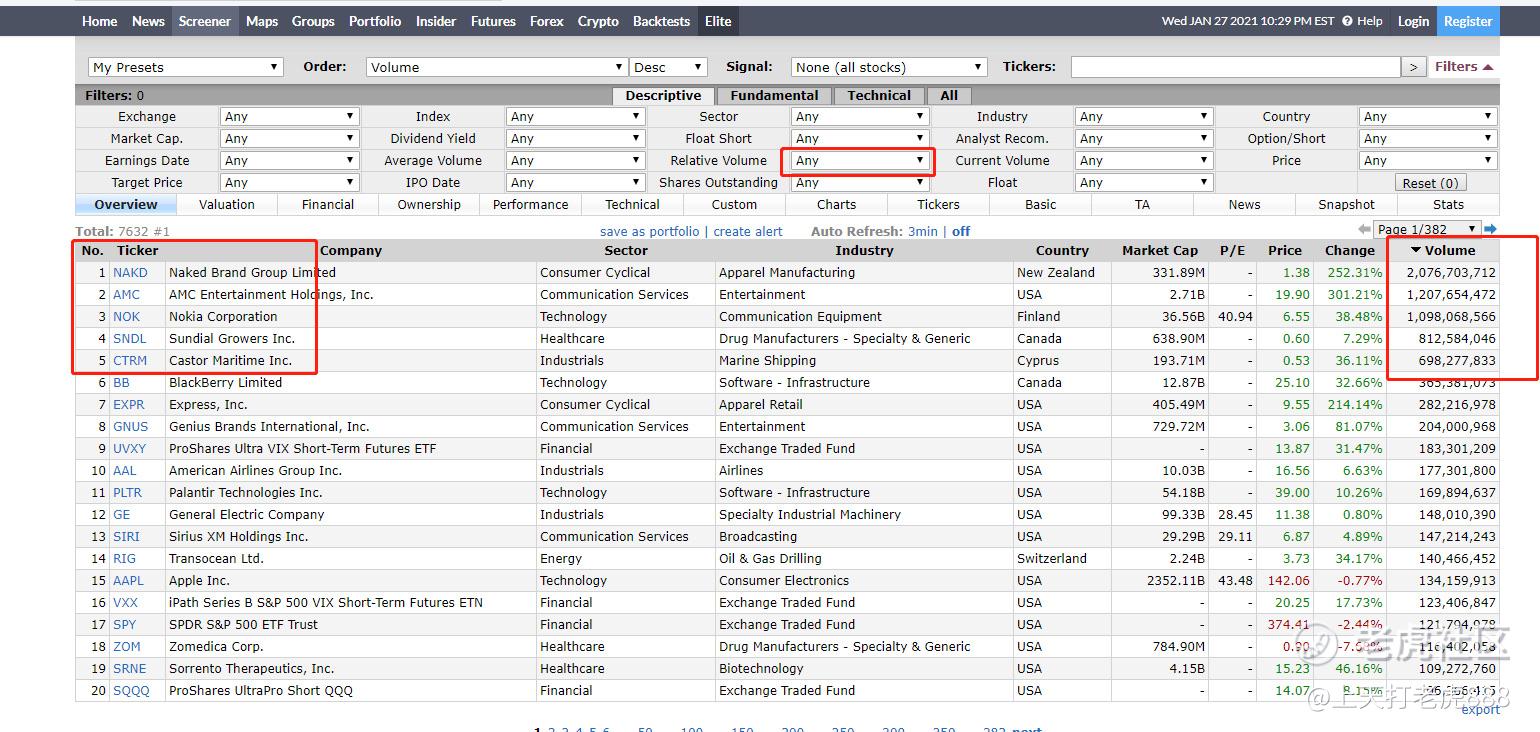This screenshot has width=1540, height=732.
Task: Open the IPO Date filter dropdown
Action: point(575,183)
